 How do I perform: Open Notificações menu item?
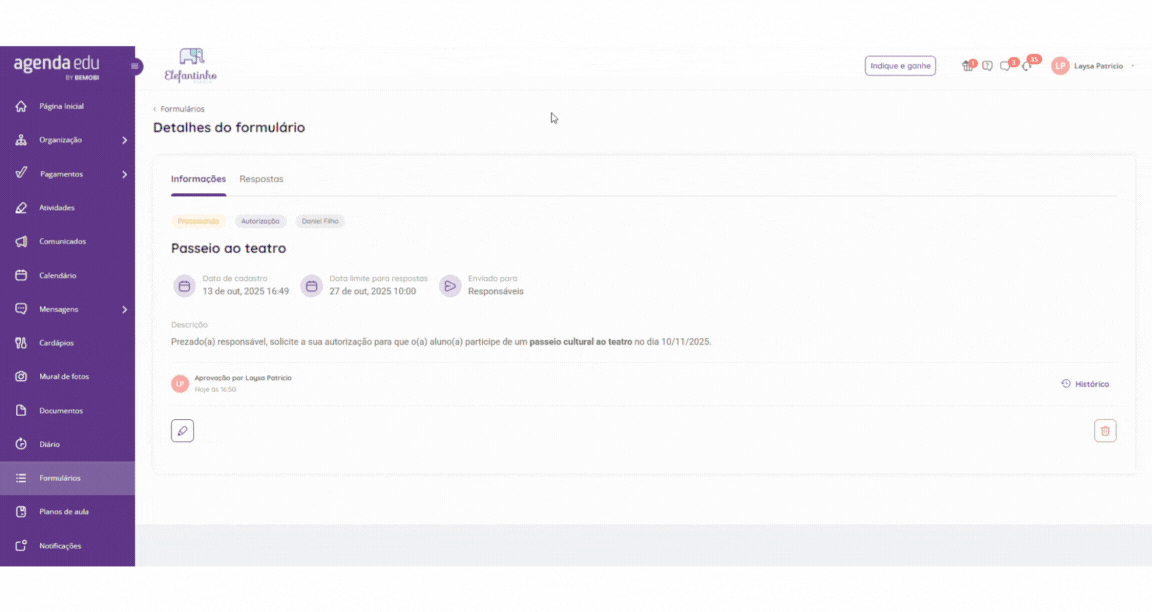tap(68, 546)
